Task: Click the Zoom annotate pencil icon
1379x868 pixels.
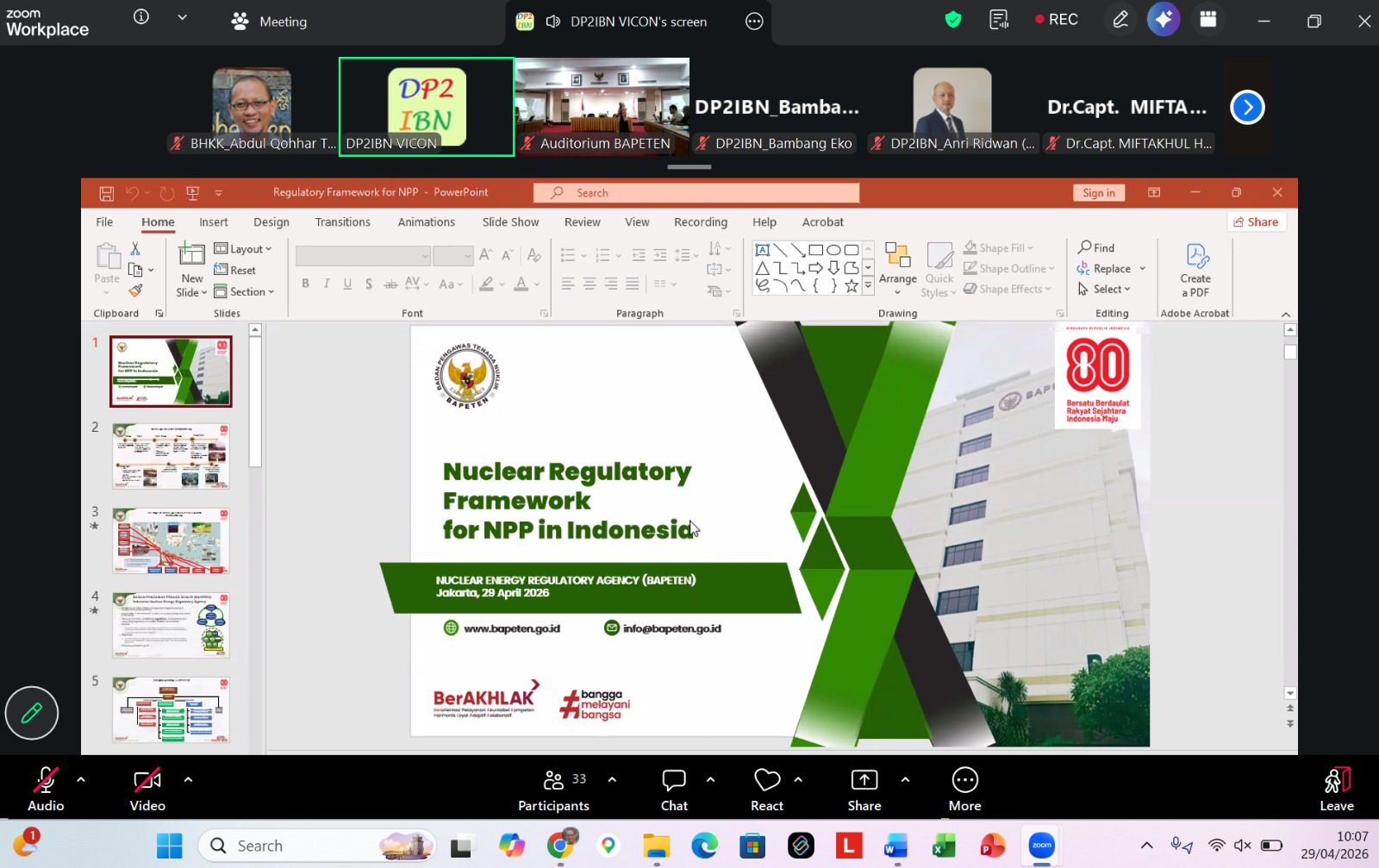Action: click(1120, 20)
